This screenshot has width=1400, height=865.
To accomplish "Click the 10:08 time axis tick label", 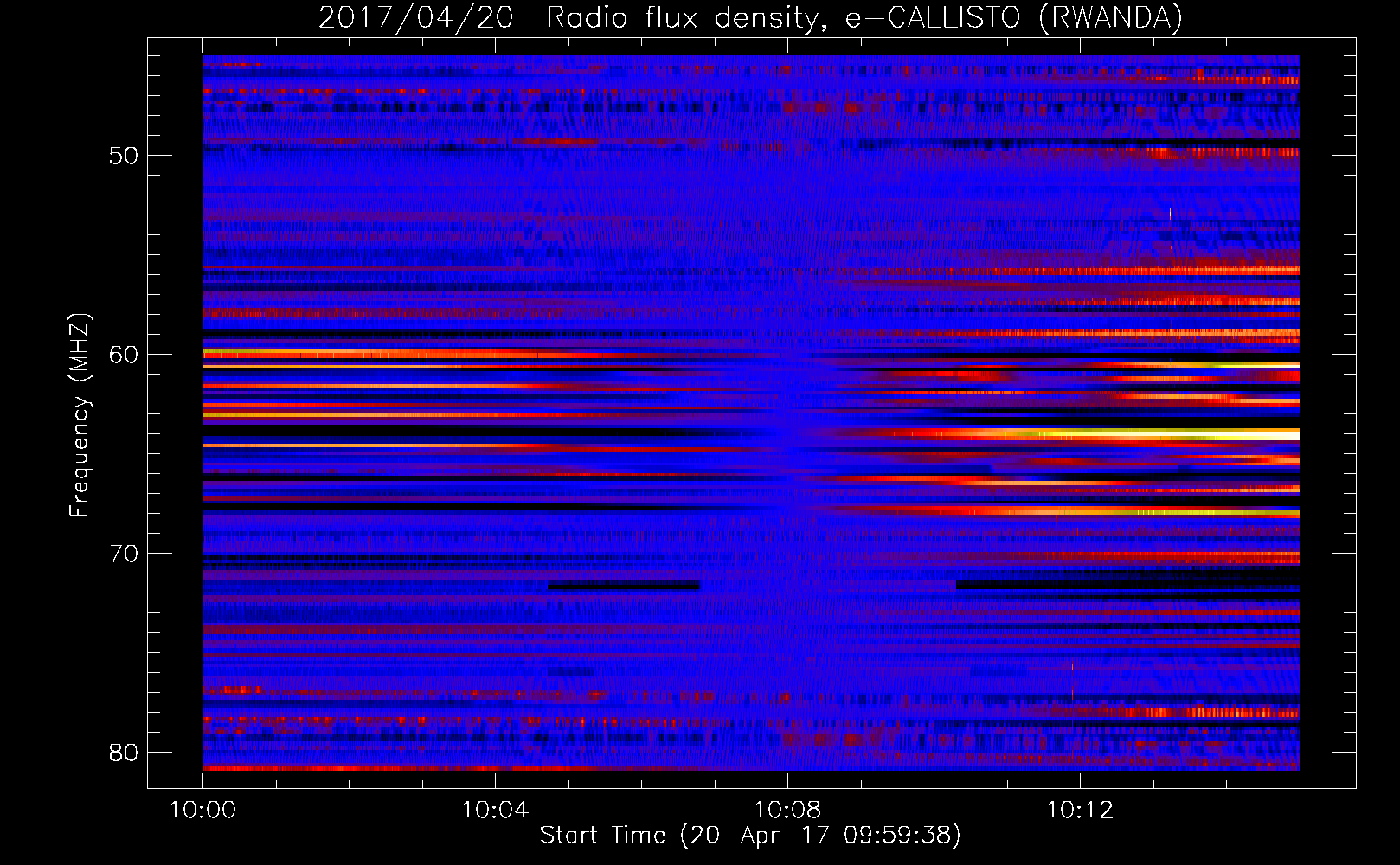I will point(787,810).
